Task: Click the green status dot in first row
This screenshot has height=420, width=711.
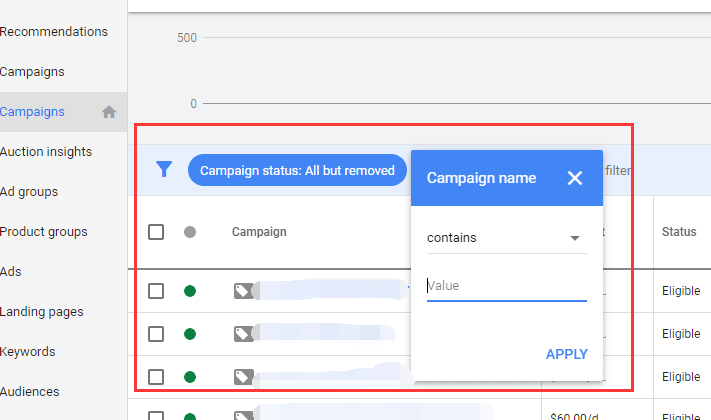Action: pos(190,291)
